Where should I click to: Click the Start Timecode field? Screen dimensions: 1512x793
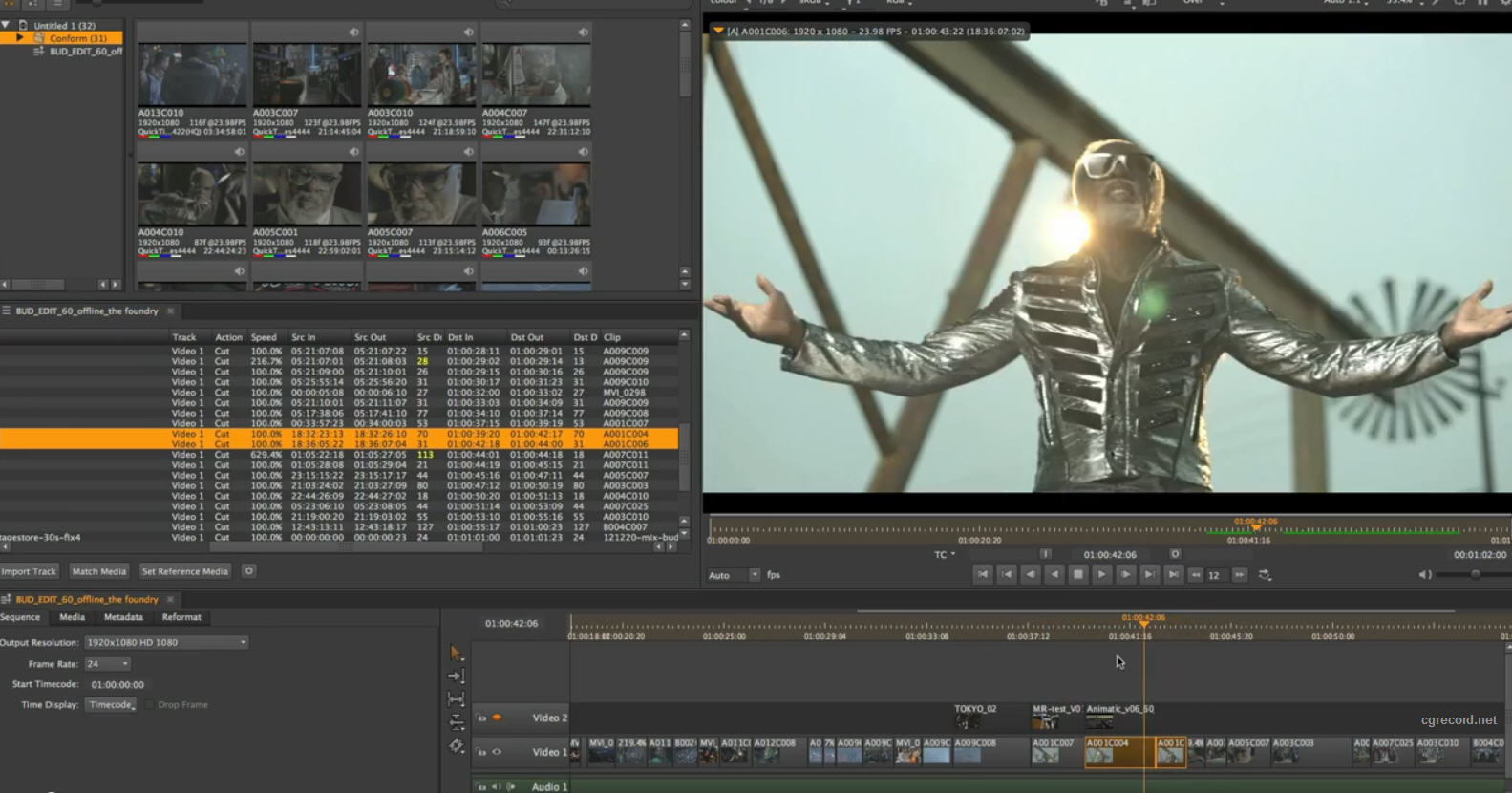[117, 685]
